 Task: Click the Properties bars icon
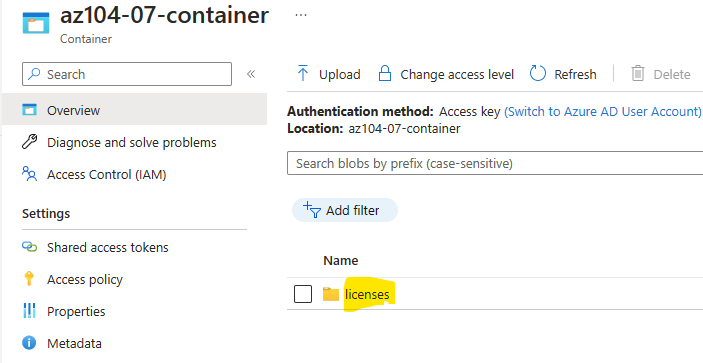click(29, 311)
